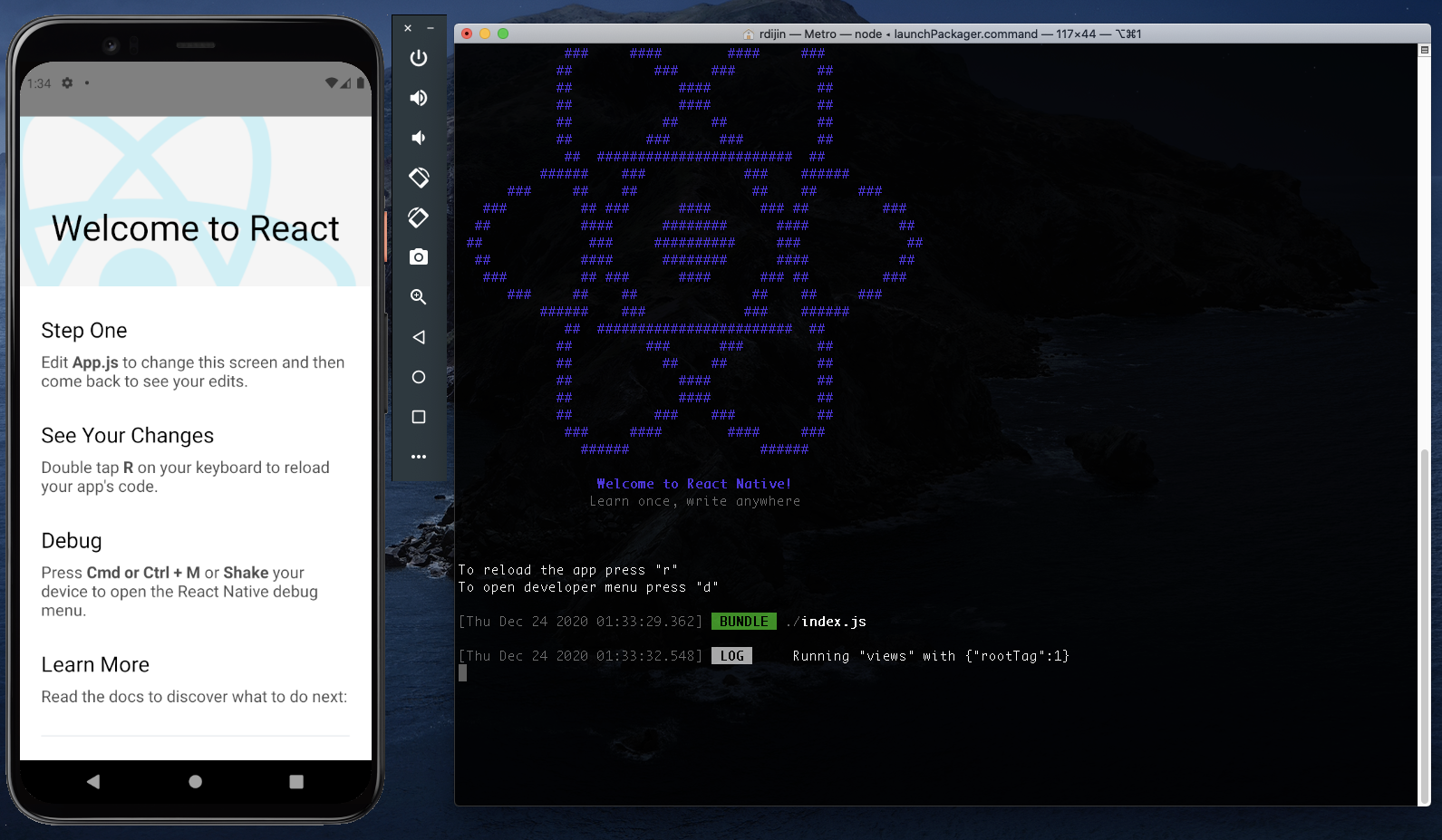Click 'To reload the app press "r"' line
Viewport: 1442px width, 840px height.
(x=568, y=570)
